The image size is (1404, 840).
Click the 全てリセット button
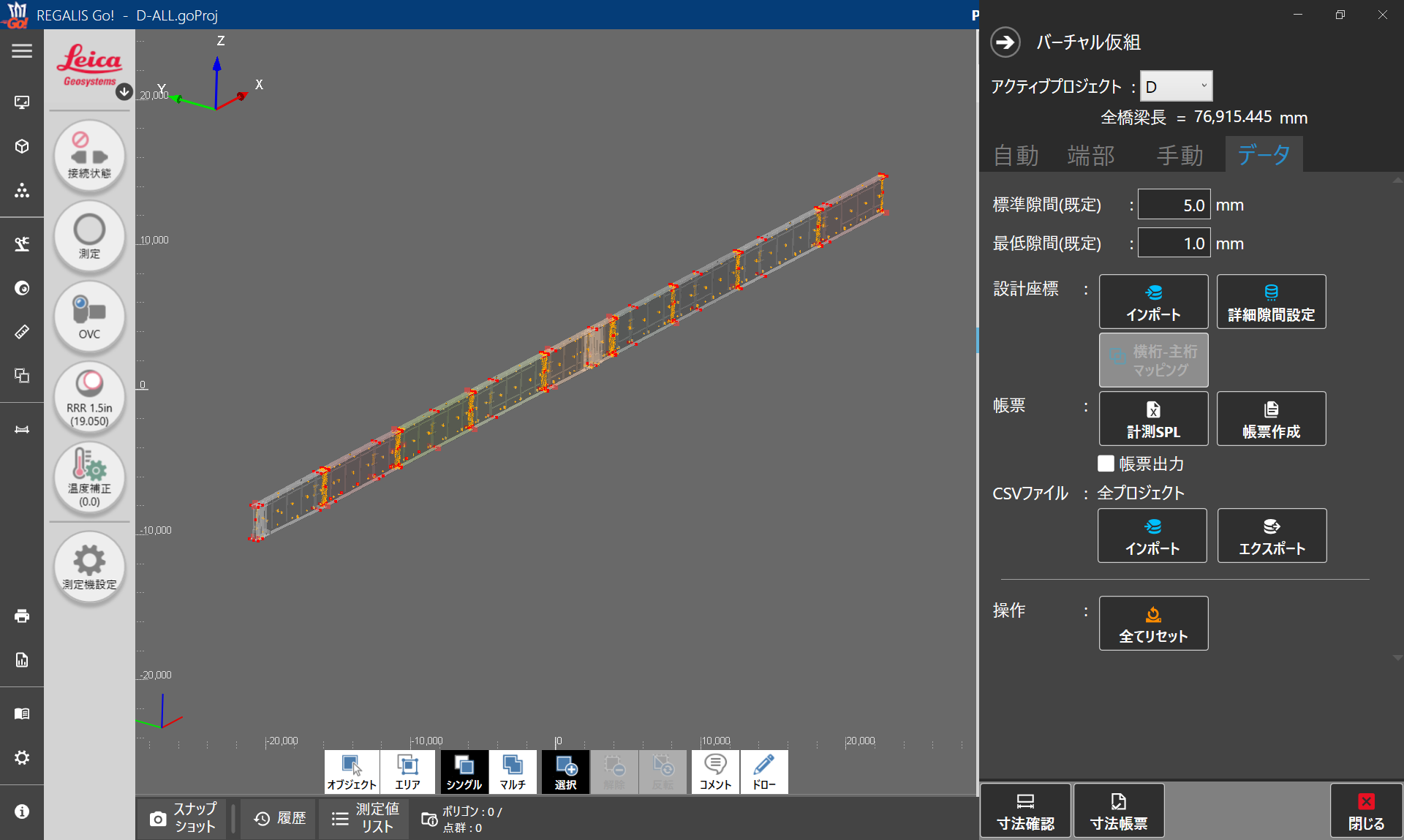click(1153, 623)
